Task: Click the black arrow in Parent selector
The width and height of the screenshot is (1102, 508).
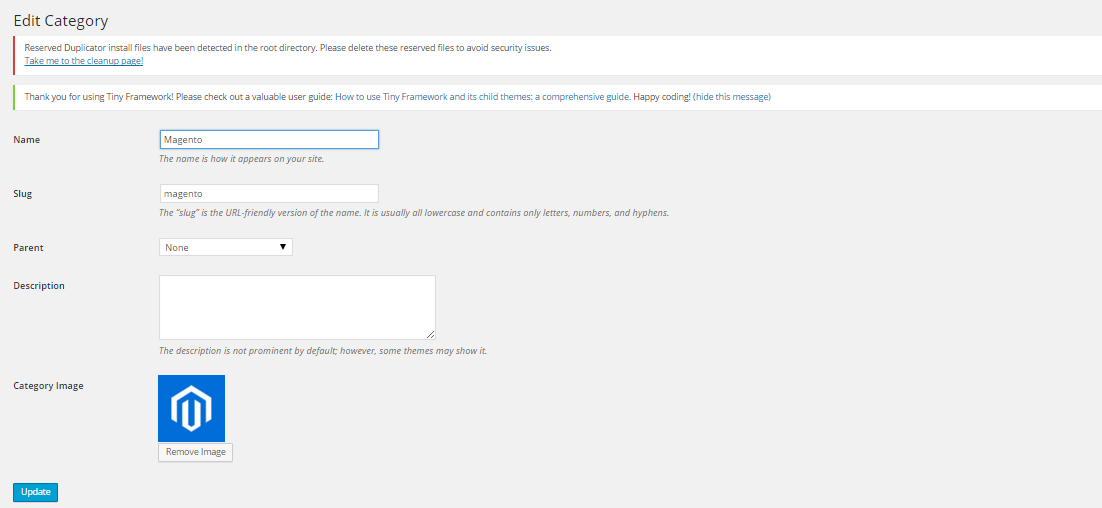Action: pyautogui.click(x=283, y=247)
